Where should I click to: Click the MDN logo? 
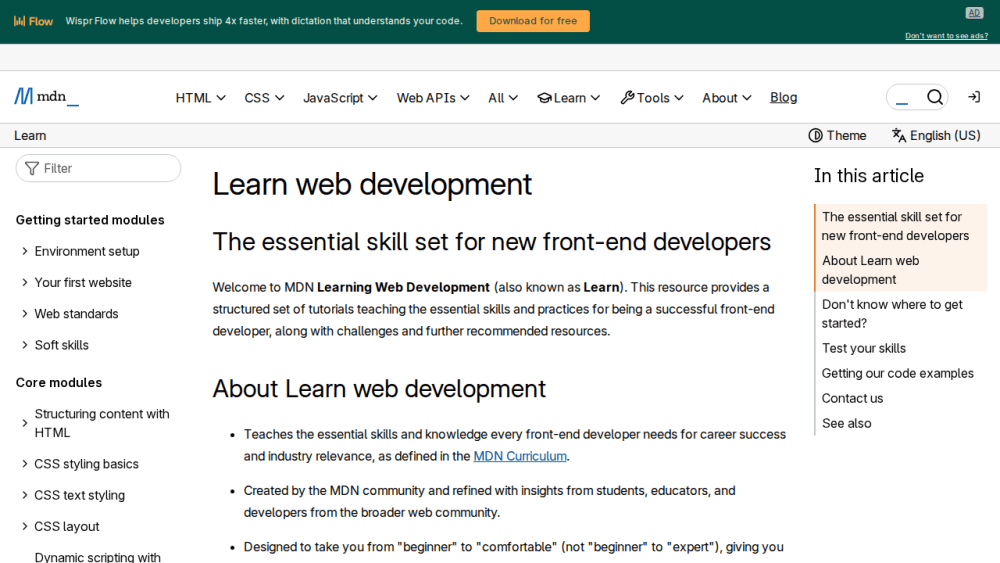click(x=47, y=97)
